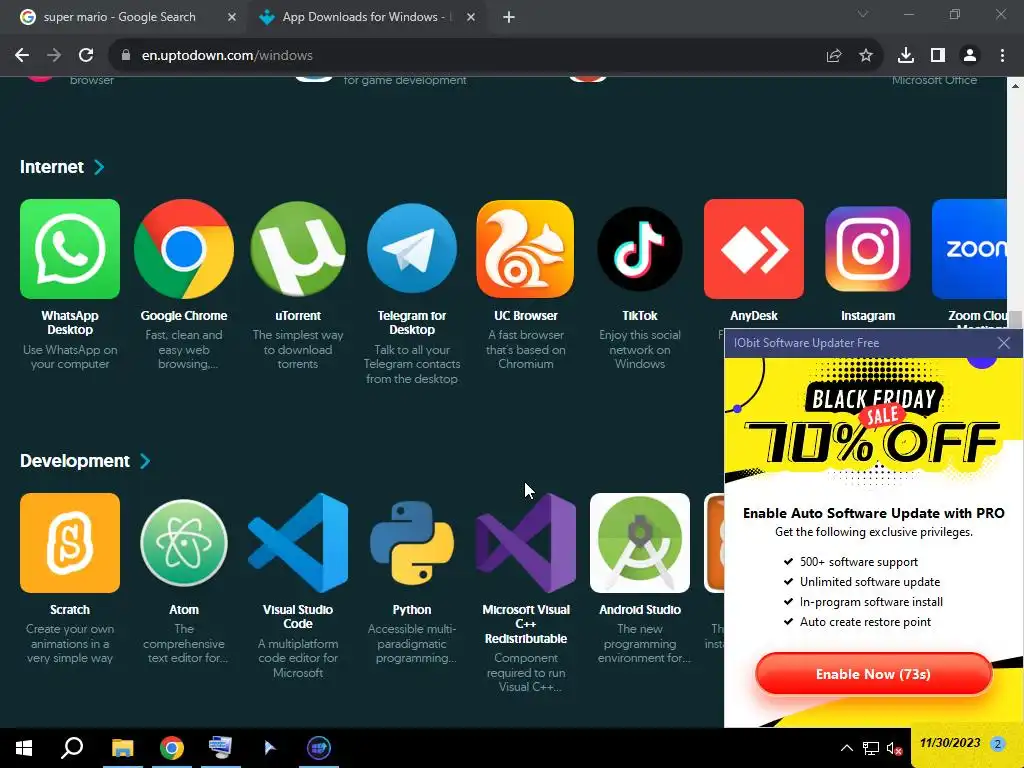The image size is (1024, 768).
Task: Switch to the super mario Google Search tab
Action: click(120, 17)
